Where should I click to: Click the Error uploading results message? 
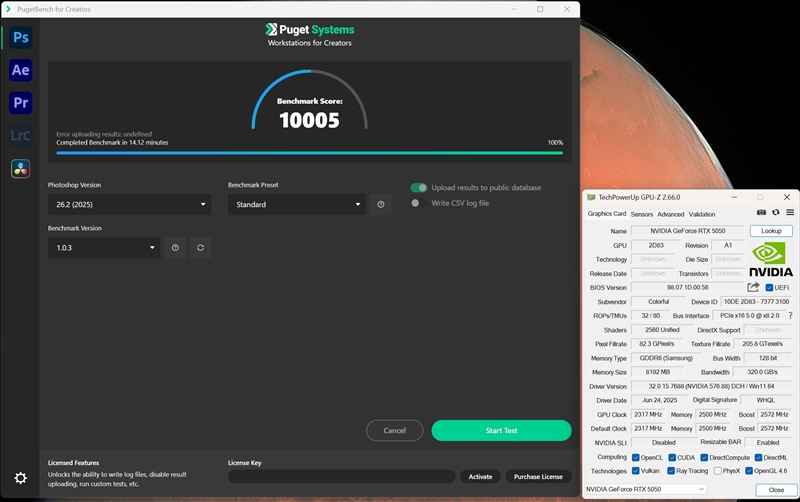click(104, 134)
